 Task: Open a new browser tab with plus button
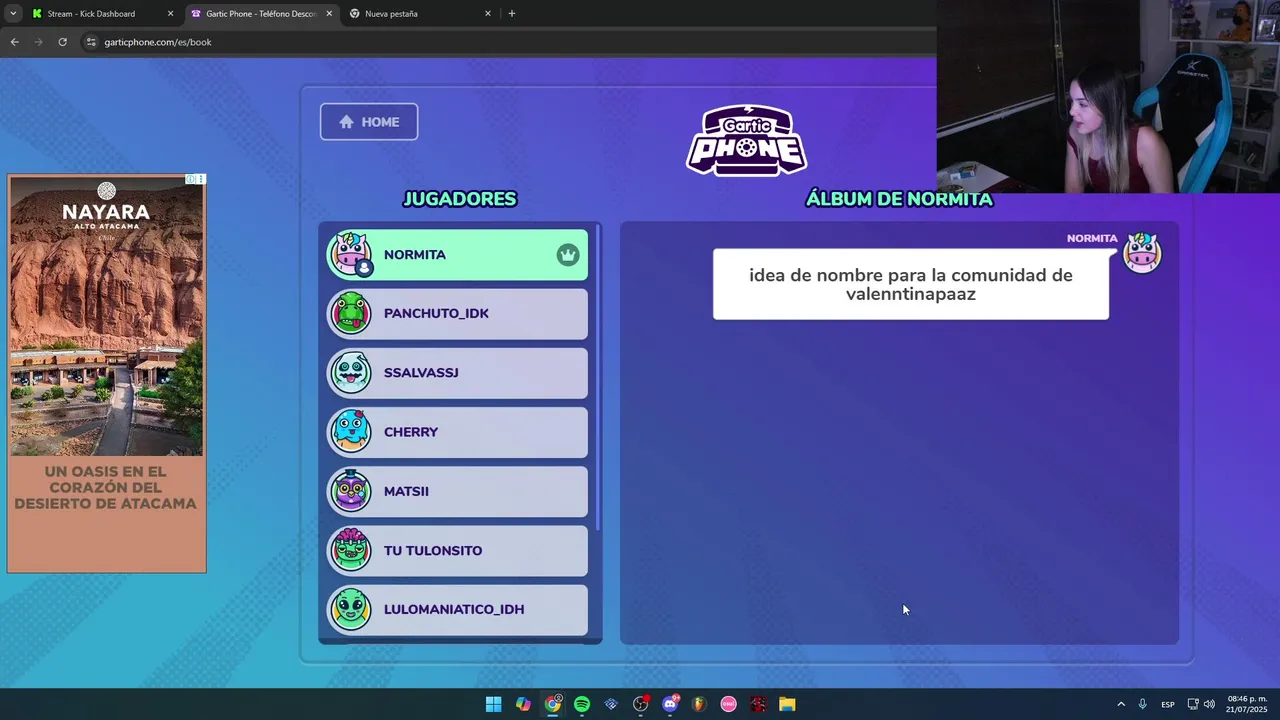[x=512, y=14]
